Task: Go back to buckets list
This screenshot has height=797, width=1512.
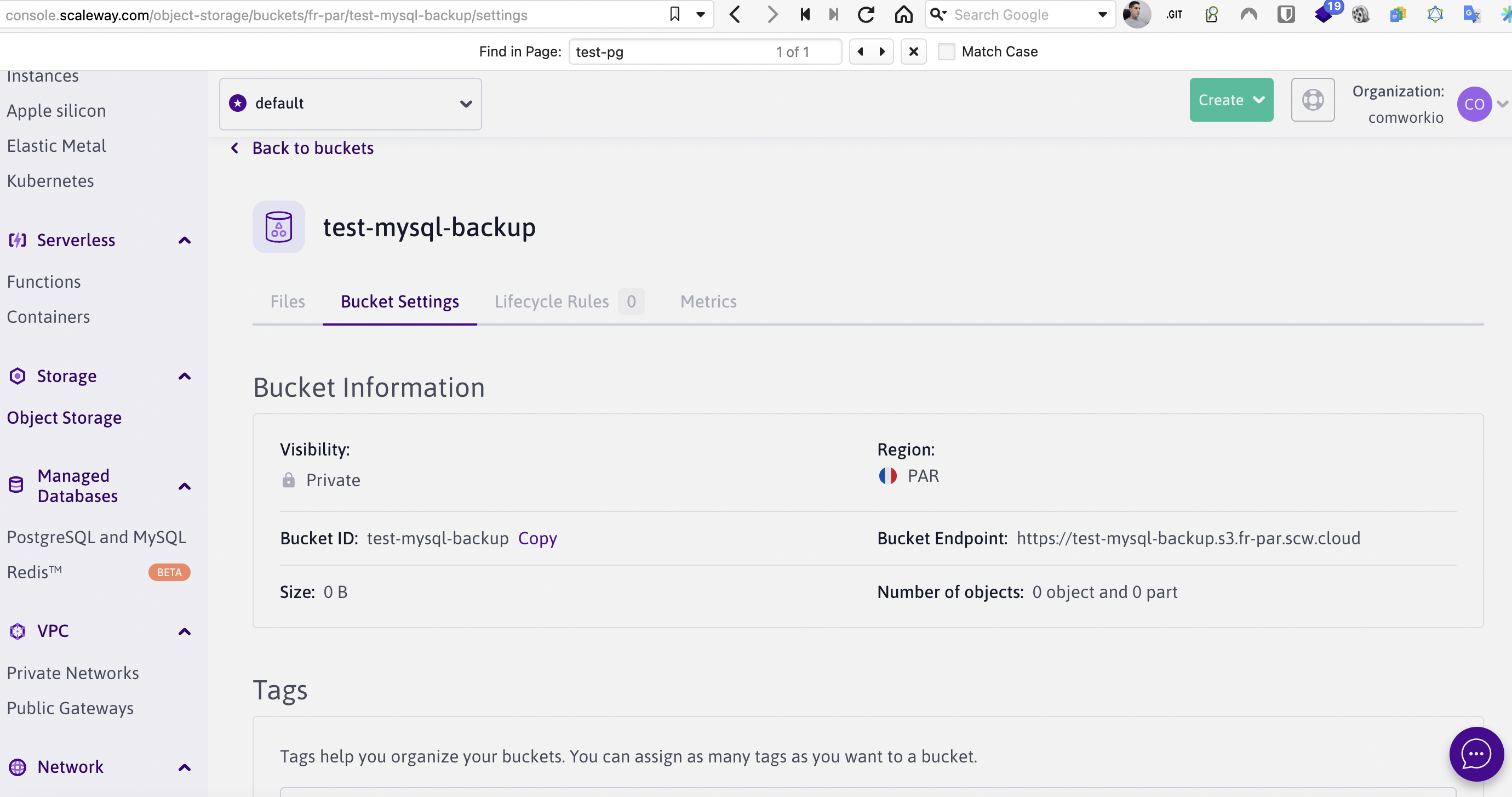Action: [x=302, y=148]
